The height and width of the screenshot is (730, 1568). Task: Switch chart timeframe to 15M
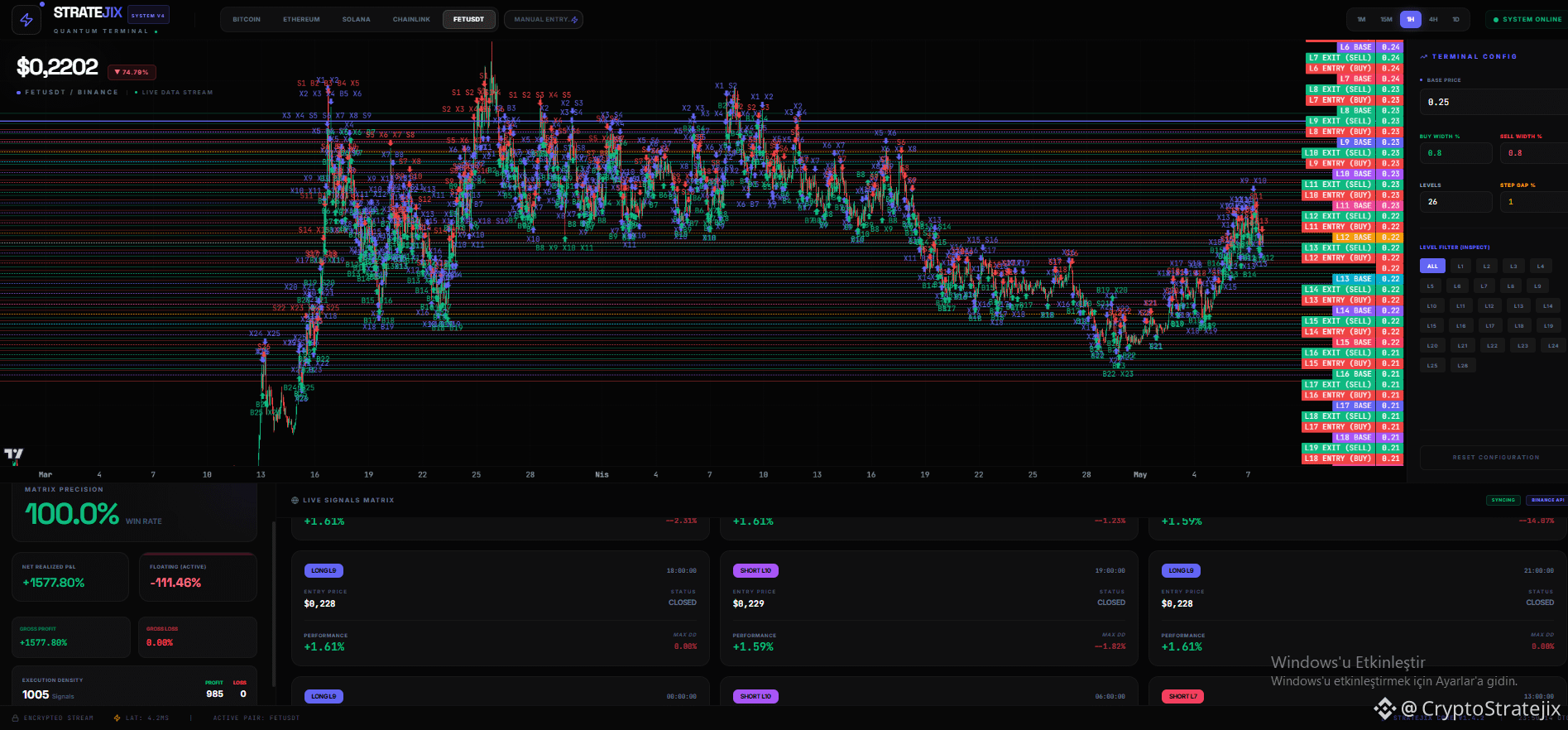pos(1386,19)
